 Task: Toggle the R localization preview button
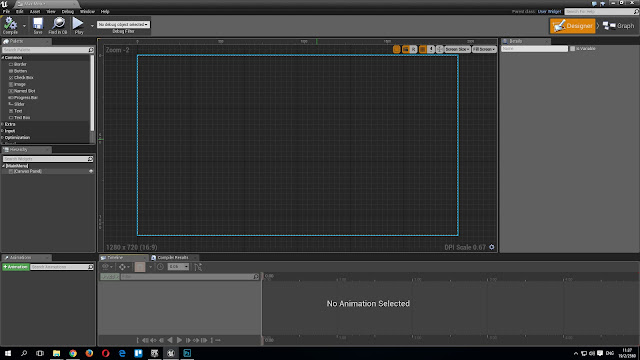[413, 49]
